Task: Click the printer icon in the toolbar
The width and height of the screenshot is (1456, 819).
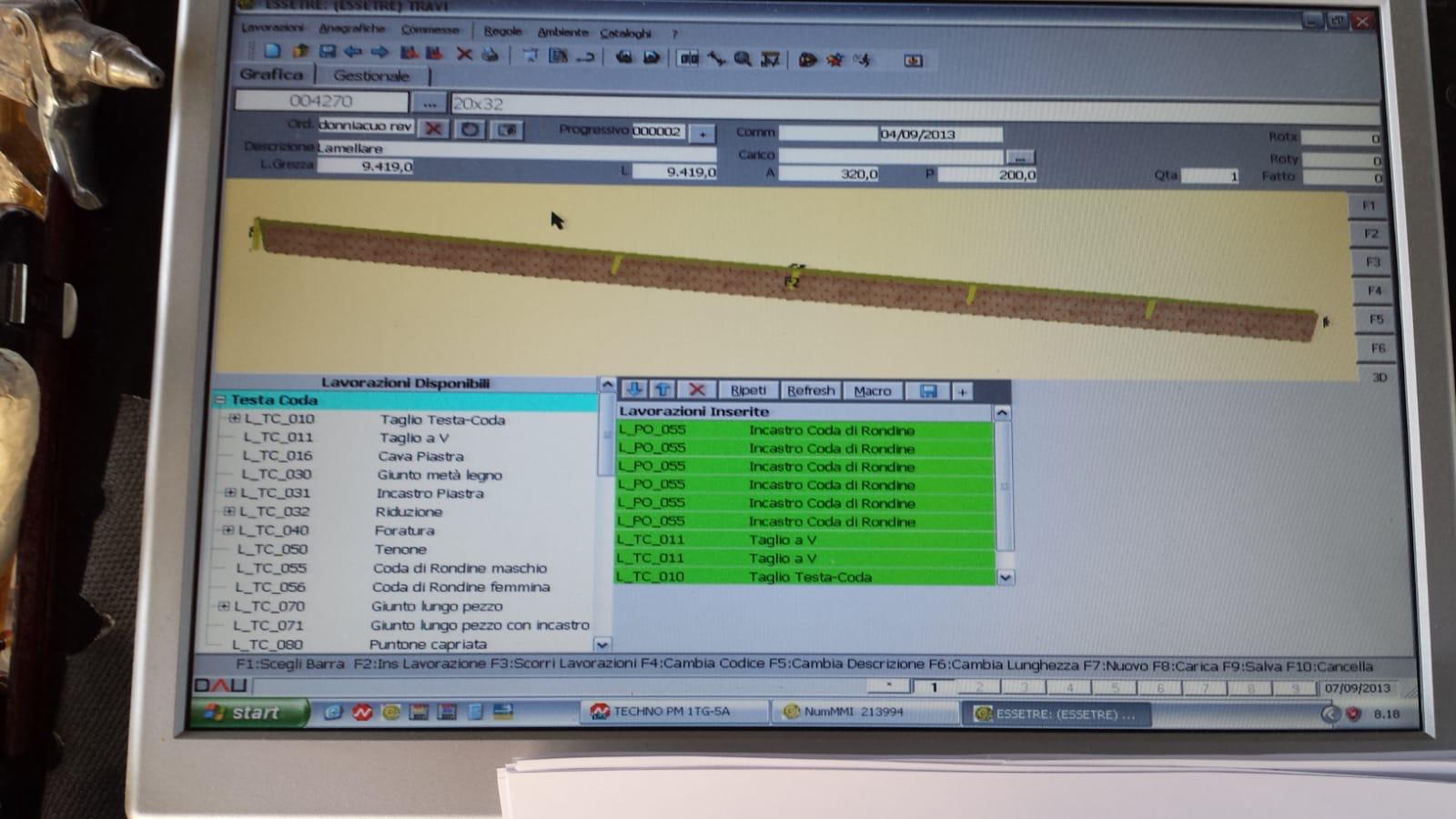Action: 490,55
